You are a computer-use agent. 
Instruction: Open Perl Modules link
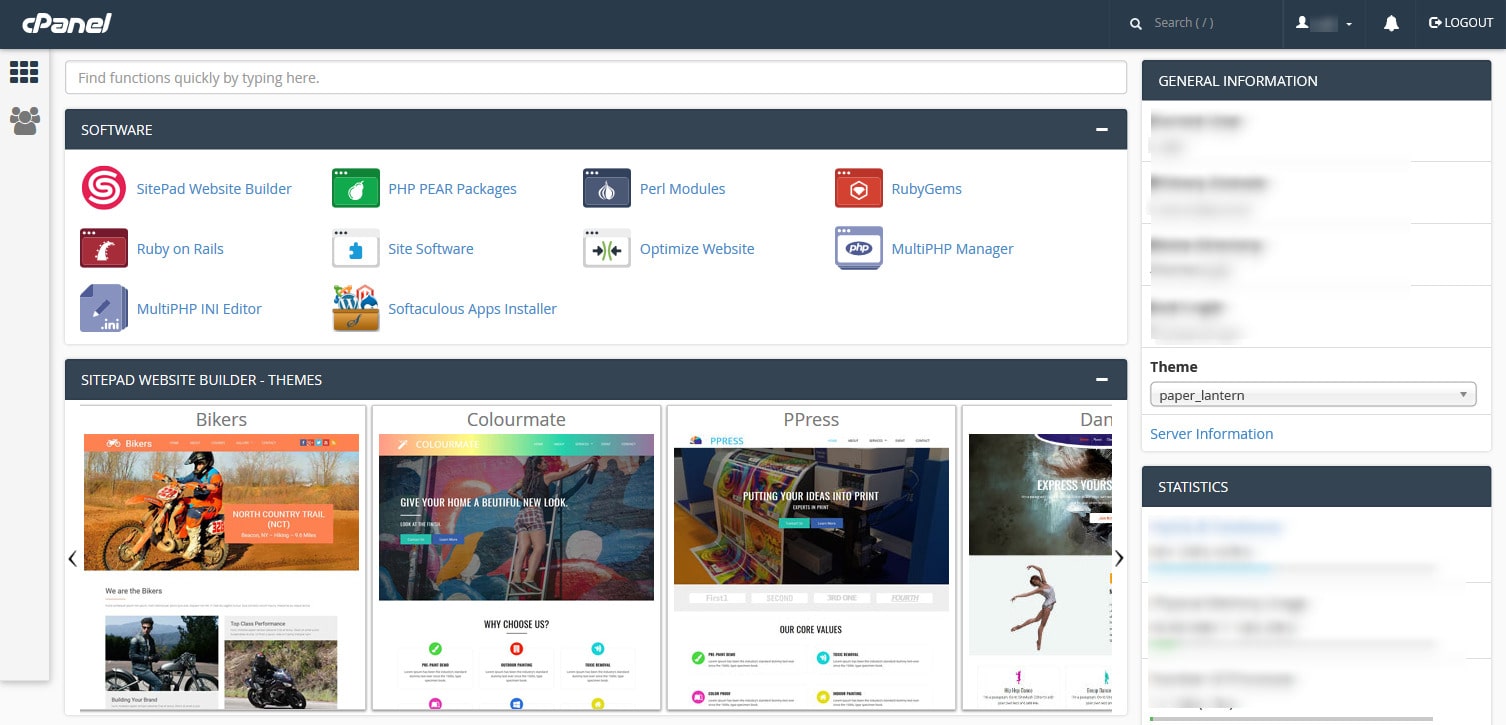682,189
